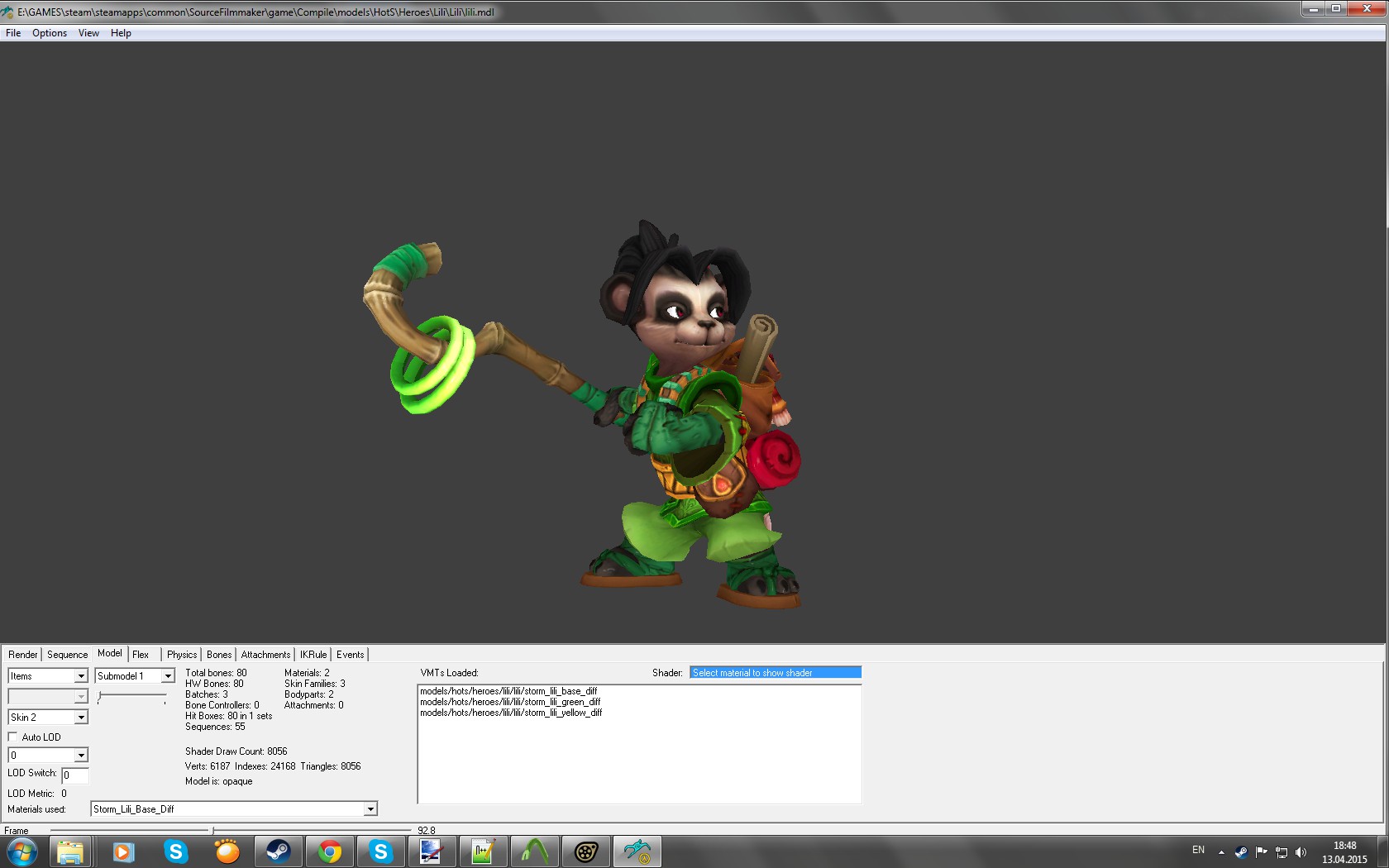The width and height of the screenshot is (1389, 868).
Task: Select storm_lili_yellow_diff in the VMTs list
Action: click(x=511, y=713)
